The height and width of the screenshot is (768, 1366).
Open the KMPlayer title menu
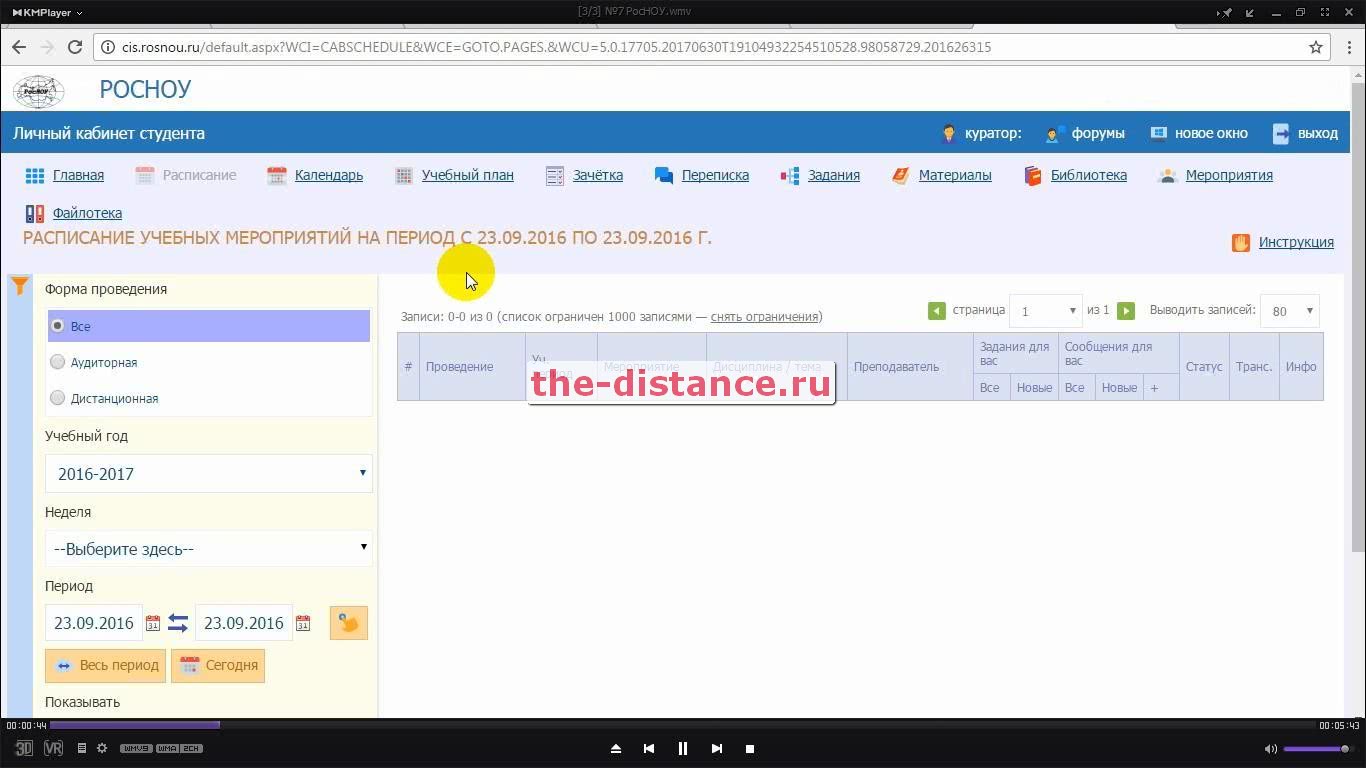click(47, 12)
